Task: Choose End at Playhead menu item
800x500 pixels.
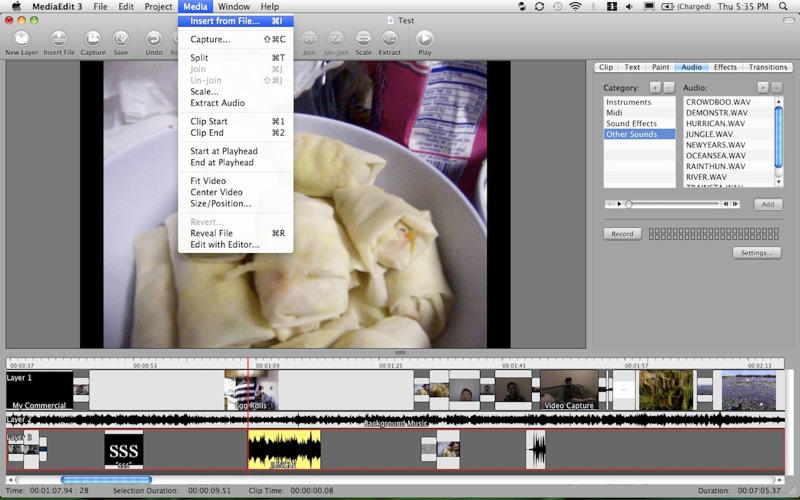Action: [x=236, y=162]
